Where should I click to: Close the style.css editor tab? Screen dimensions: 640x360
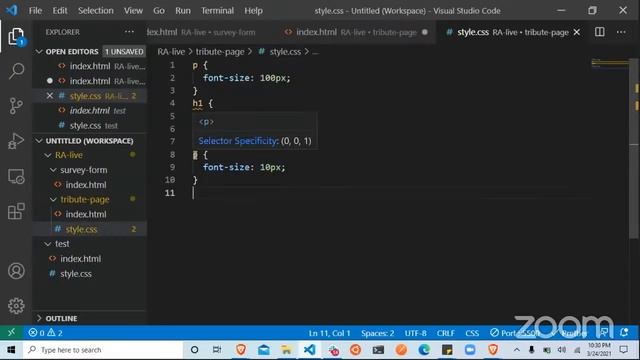click(x=577, y=32)
